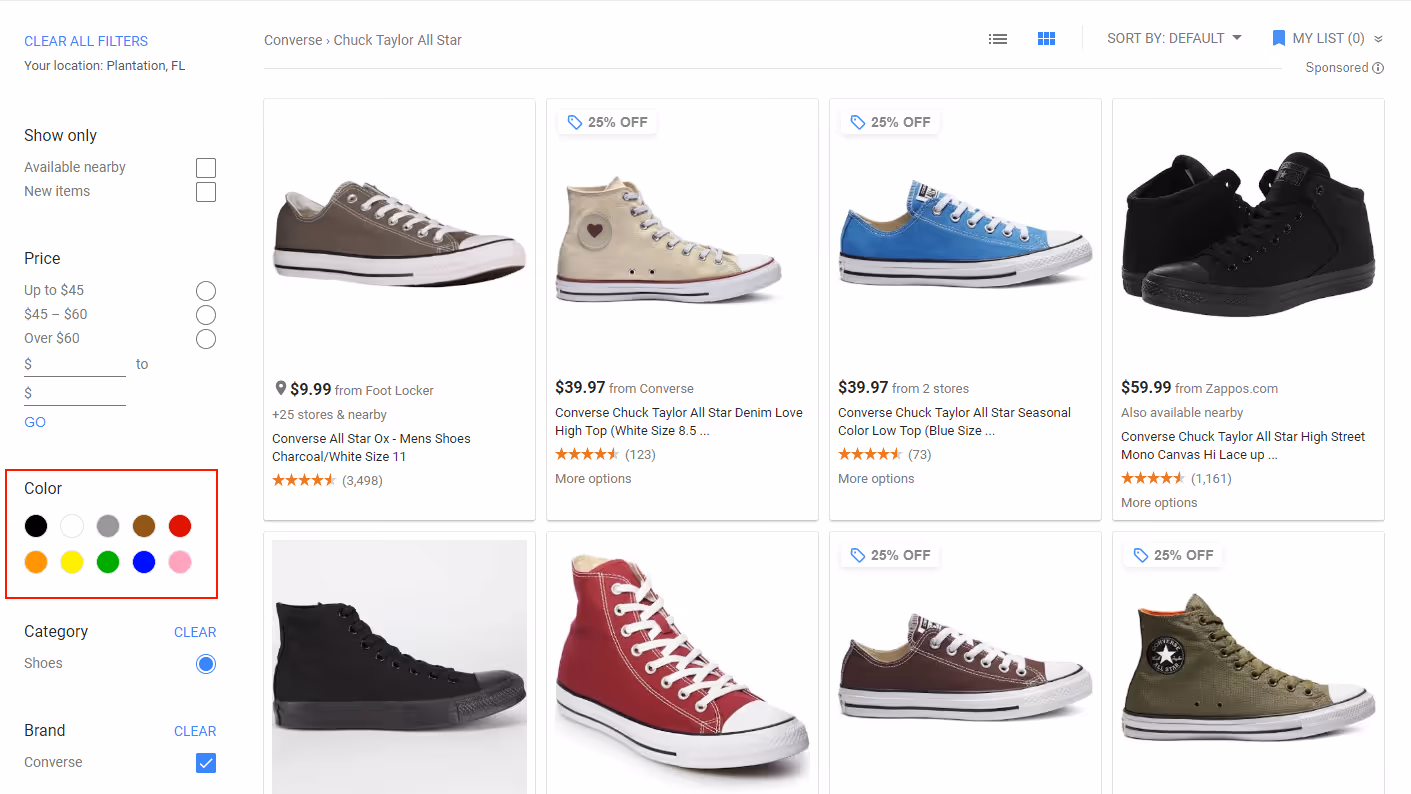Screen dimensions: 1411x794
Task: Click More options under the Denim Love shoe
Action: (593, 478)
